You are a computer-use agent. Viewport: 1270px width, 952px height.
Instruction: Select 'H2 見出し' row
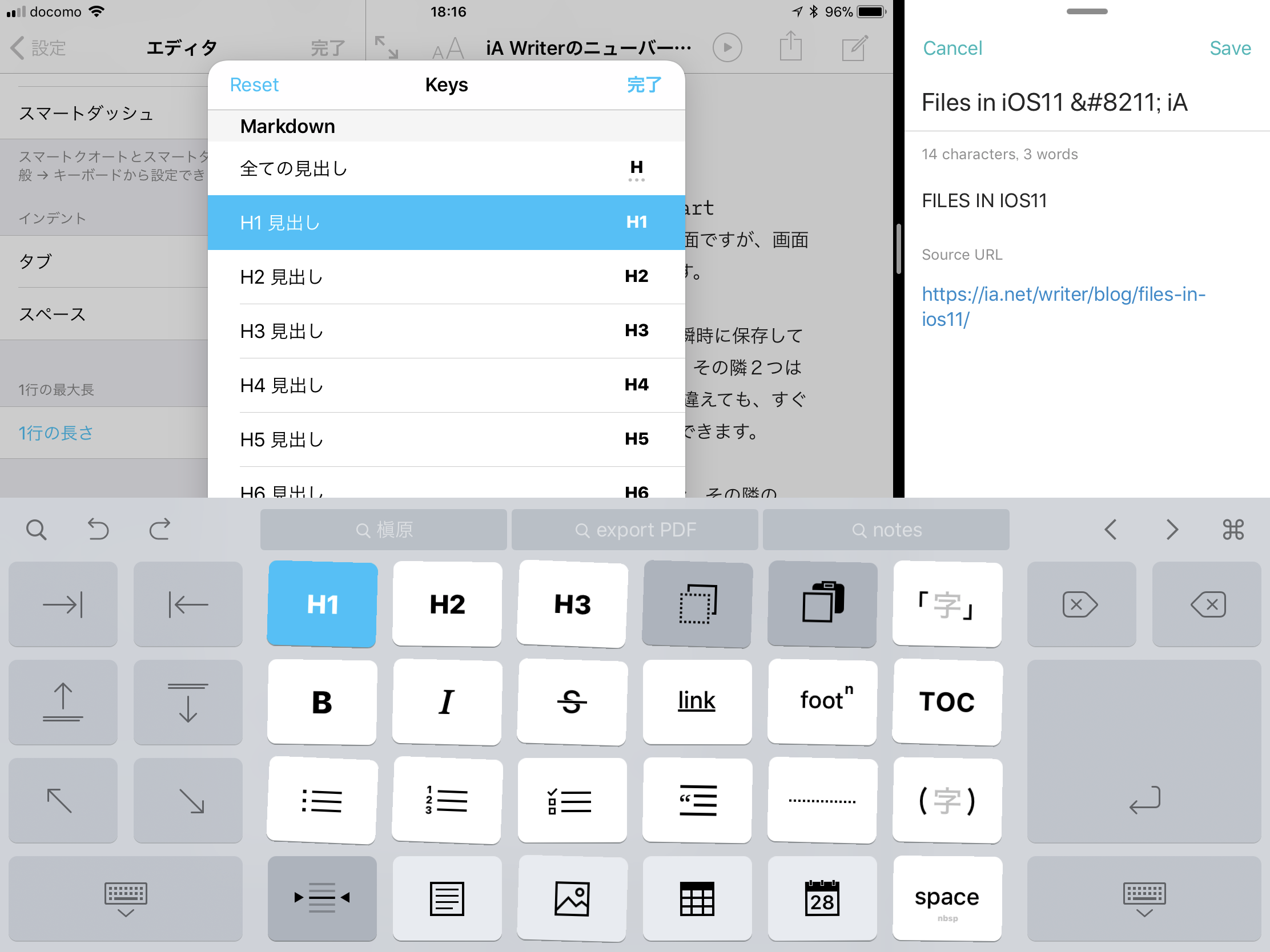coord(446,277)
